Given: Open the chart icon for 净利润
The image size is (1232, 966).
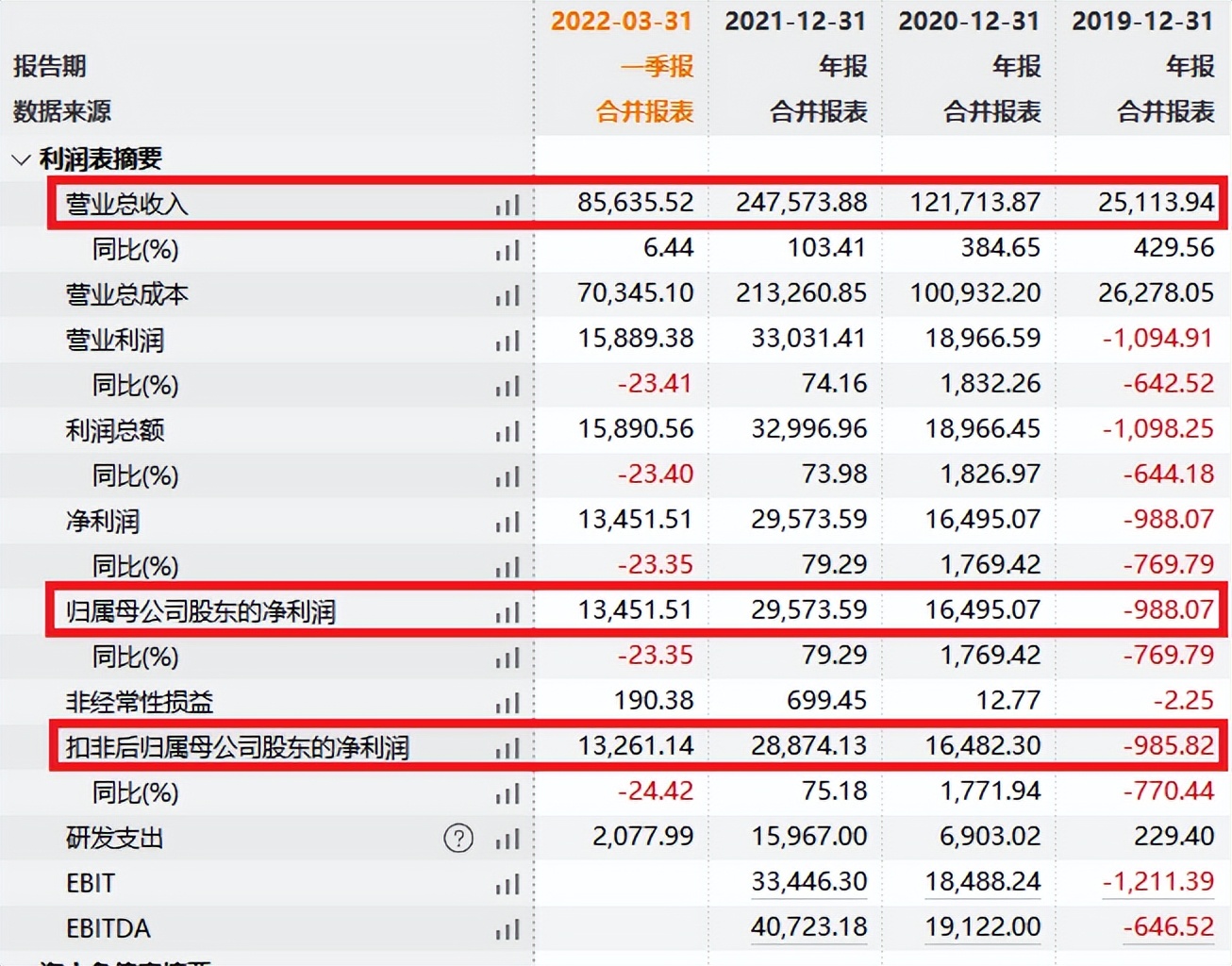Looking at the screenshot, I should tap(508, 522).
